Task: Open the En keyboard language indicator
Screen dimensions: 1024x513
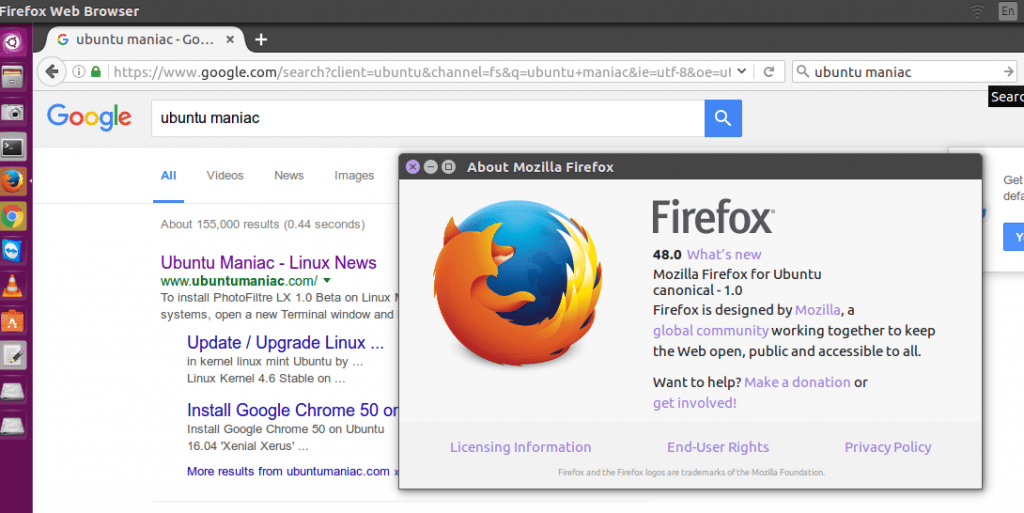Action: 1008,11
